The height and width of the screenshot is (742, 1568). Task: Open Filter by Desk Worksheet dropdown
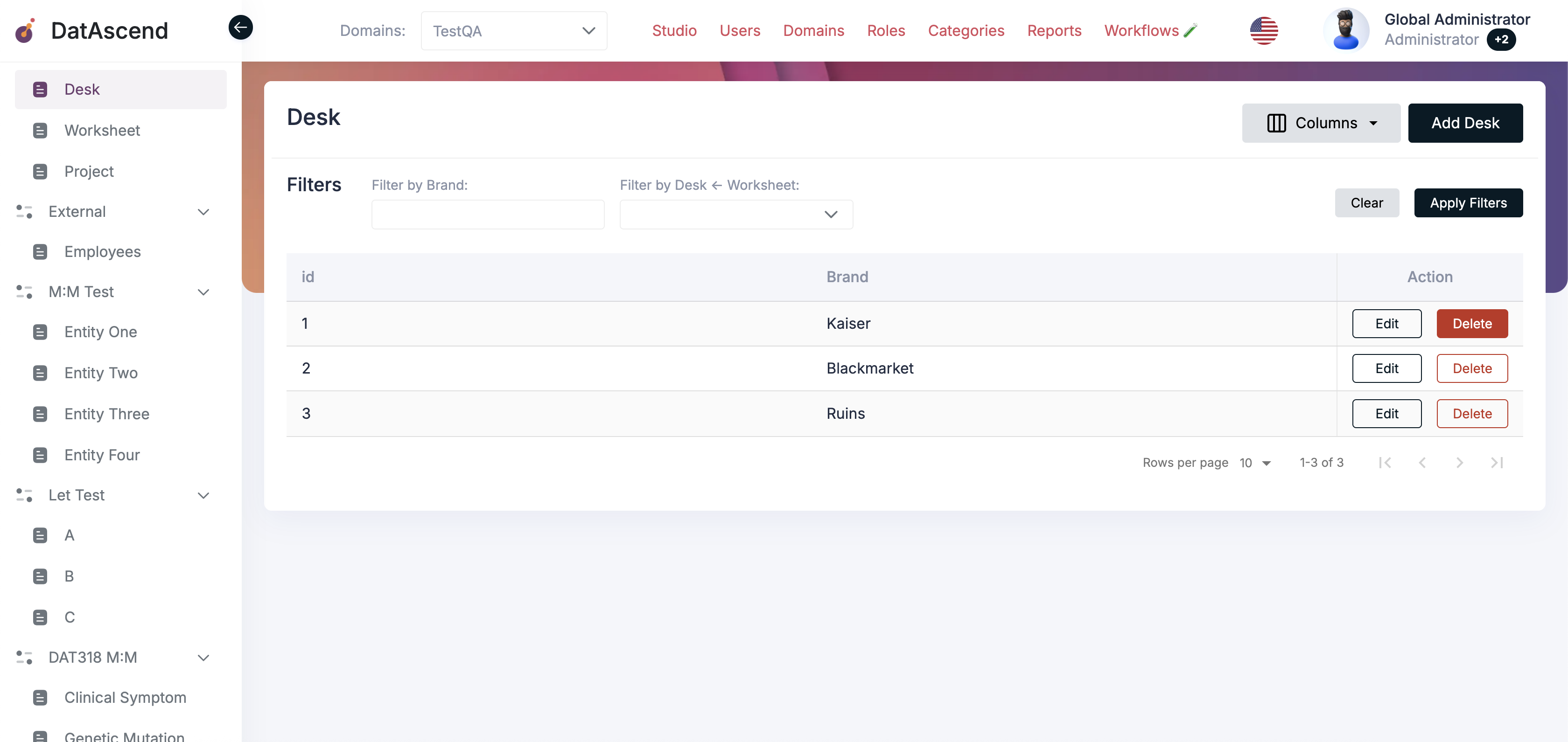(x=736, y=214)
